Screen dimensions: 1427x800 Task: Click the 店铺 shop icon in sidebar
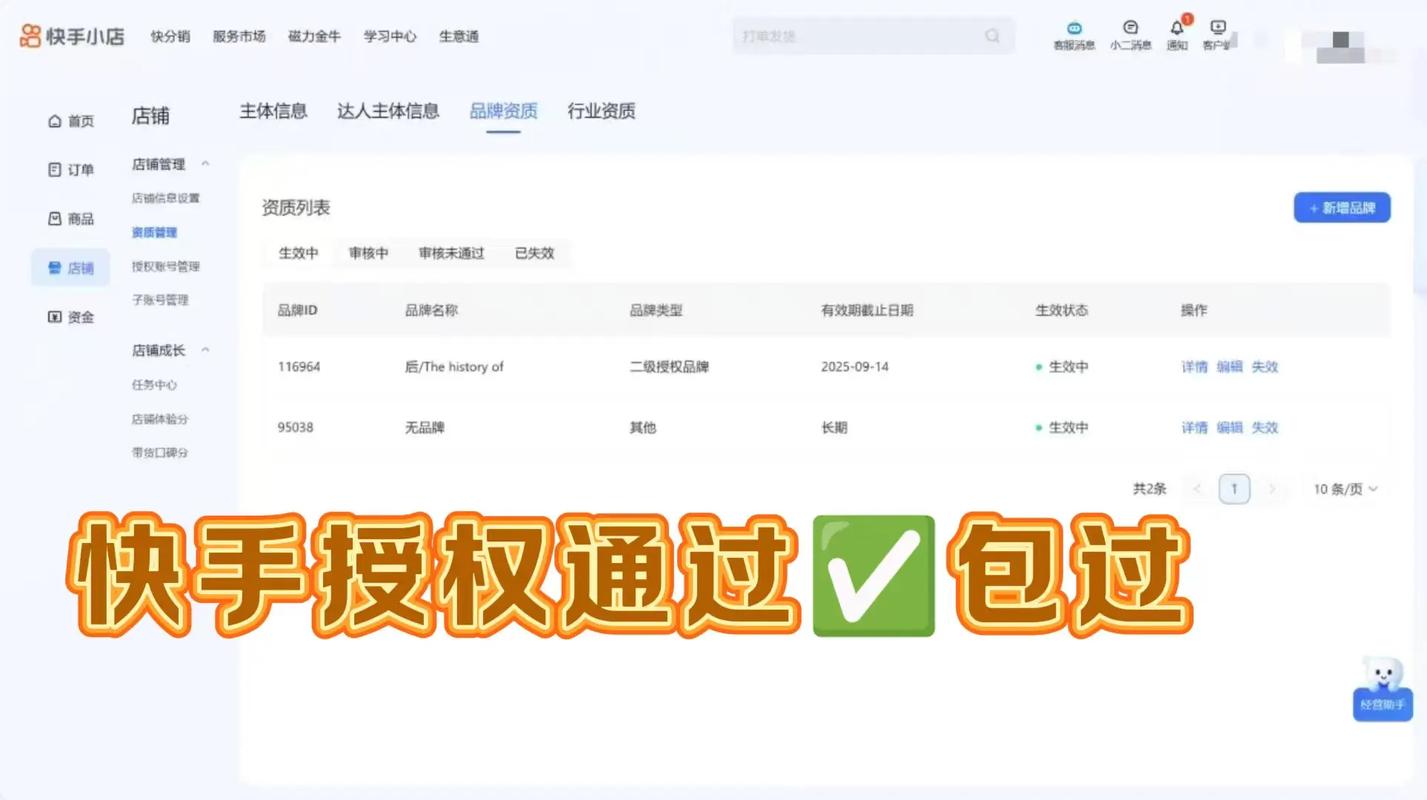70,267
